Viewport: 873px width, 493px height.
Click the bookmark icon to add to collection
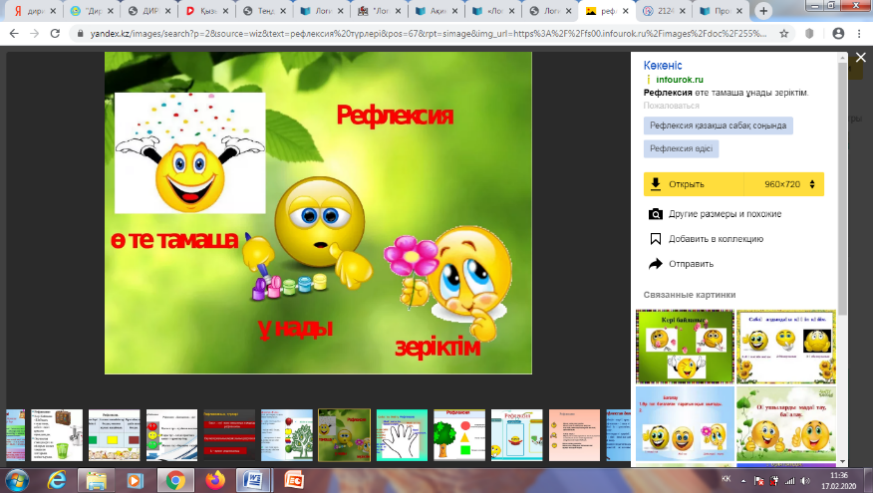point(655,239)
